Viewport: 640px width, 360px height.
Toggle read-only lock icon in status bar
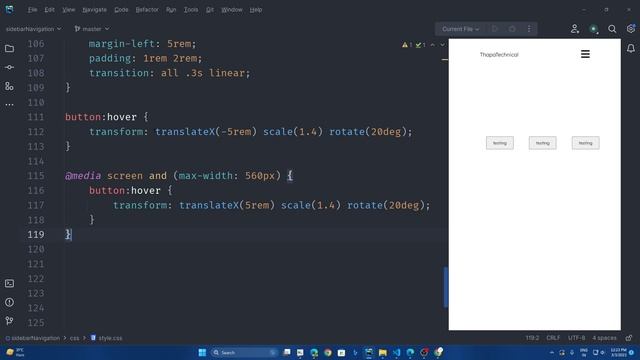629,338
